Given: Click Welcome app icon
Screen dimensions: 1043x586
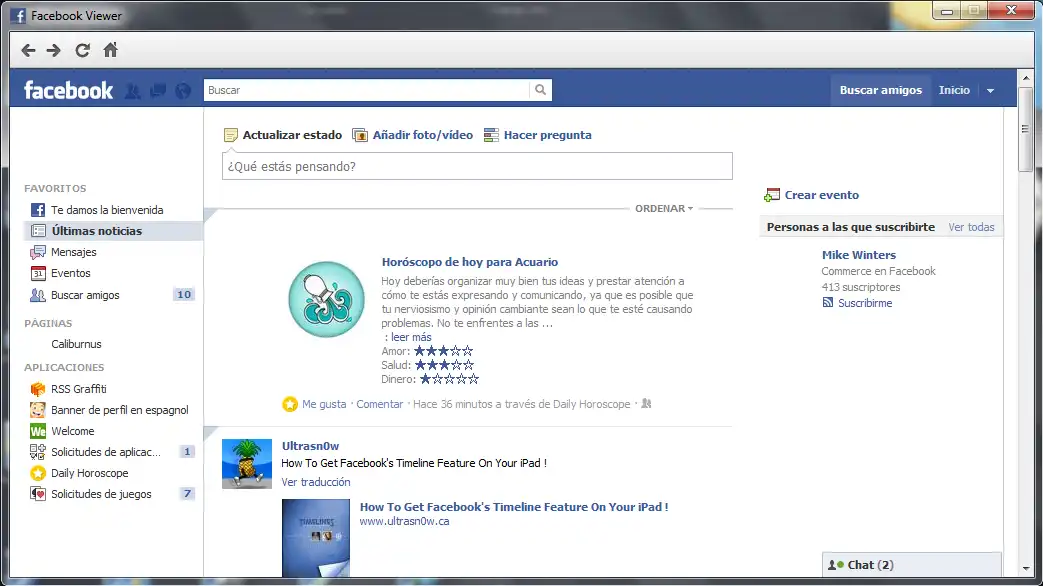Looking at the screenshot, I should click(38, 431).
